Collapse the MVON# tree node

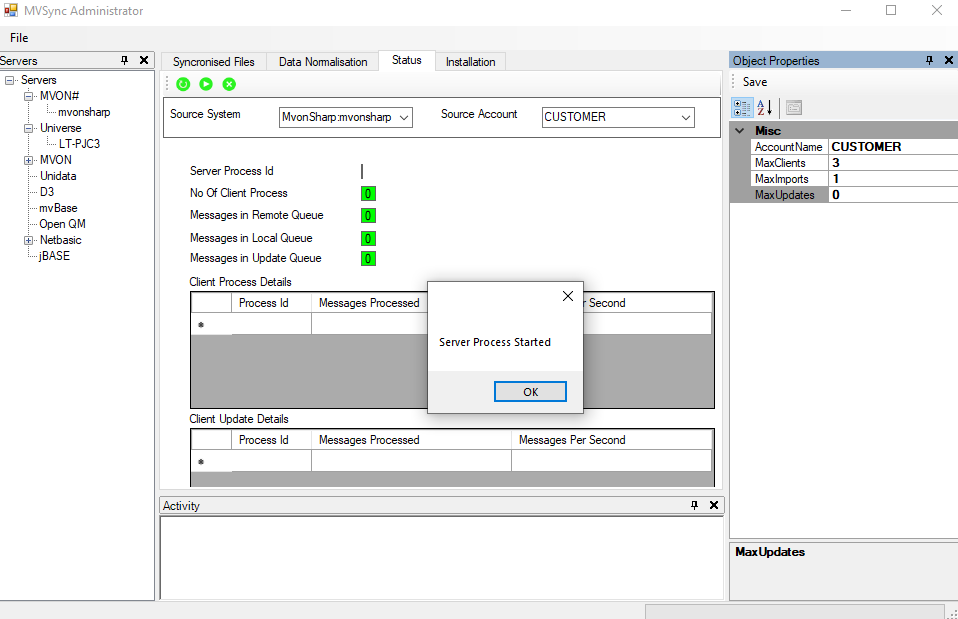pos(29,96)
